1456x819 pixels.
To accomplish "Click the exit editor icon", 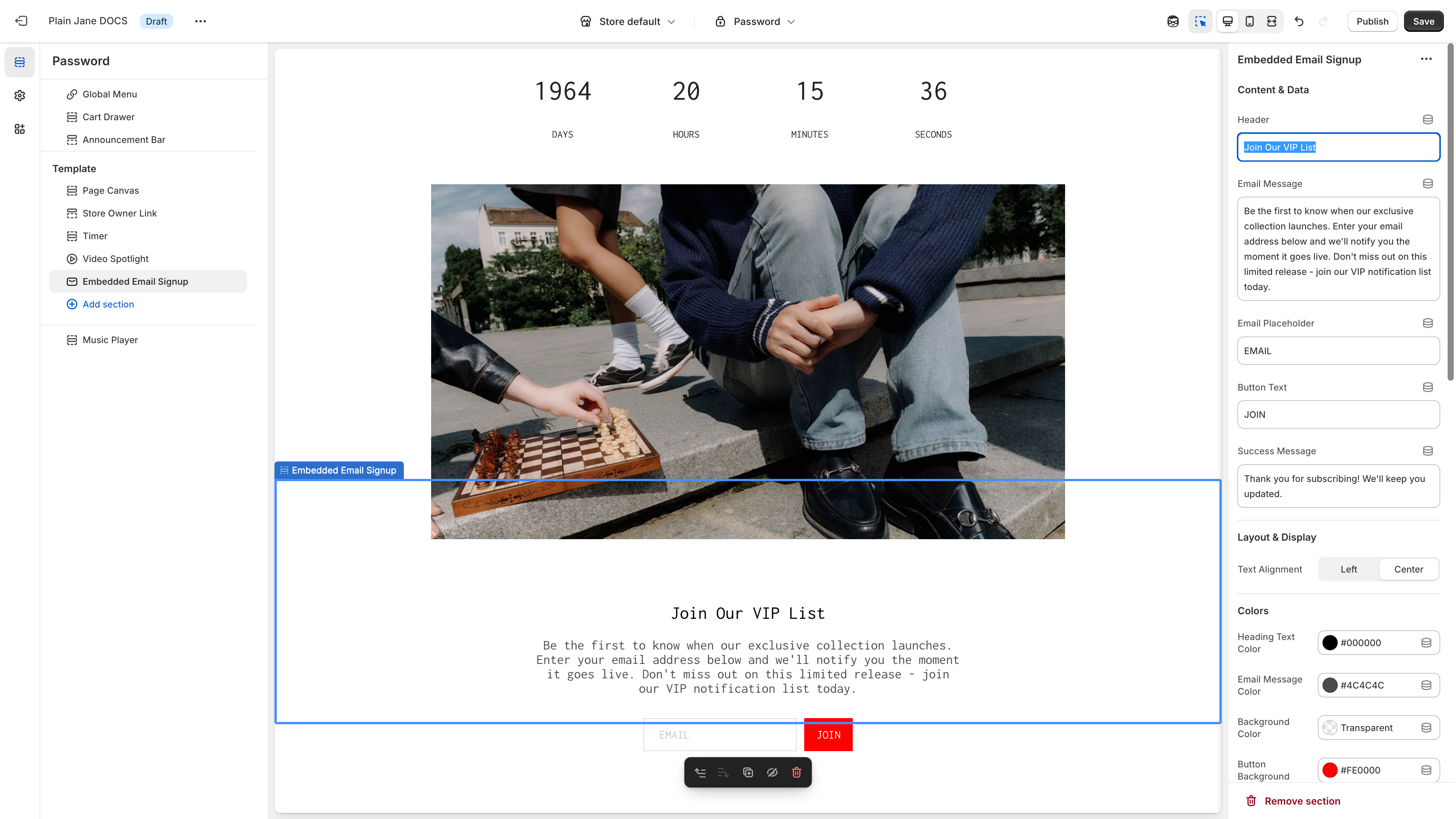I will tap(22, 21).
